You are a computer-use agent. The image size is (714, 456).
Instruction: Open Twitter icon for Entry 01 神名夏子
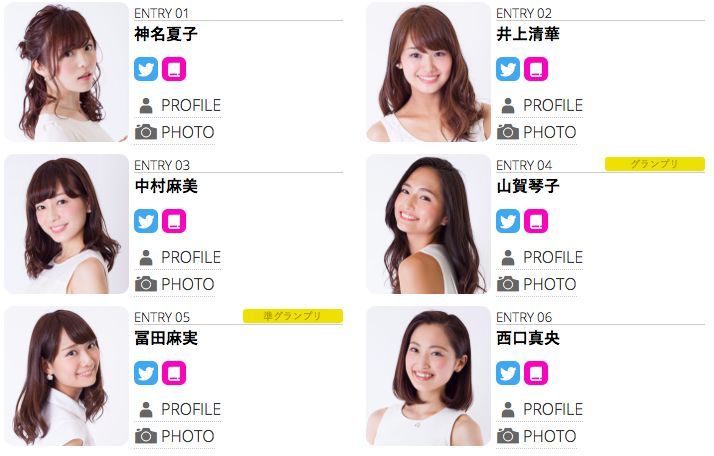pos(146,69)
